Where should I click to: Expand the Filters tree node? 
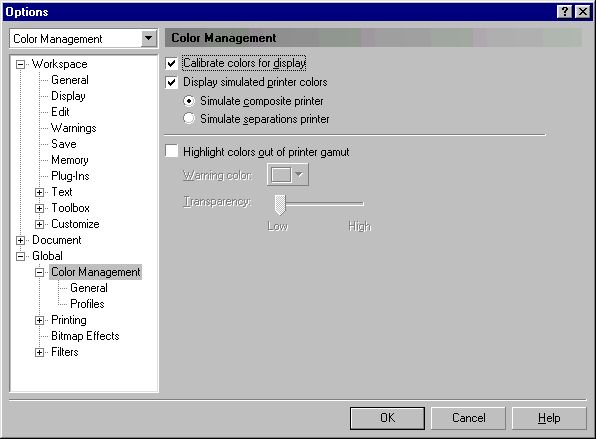coord(40,352)
